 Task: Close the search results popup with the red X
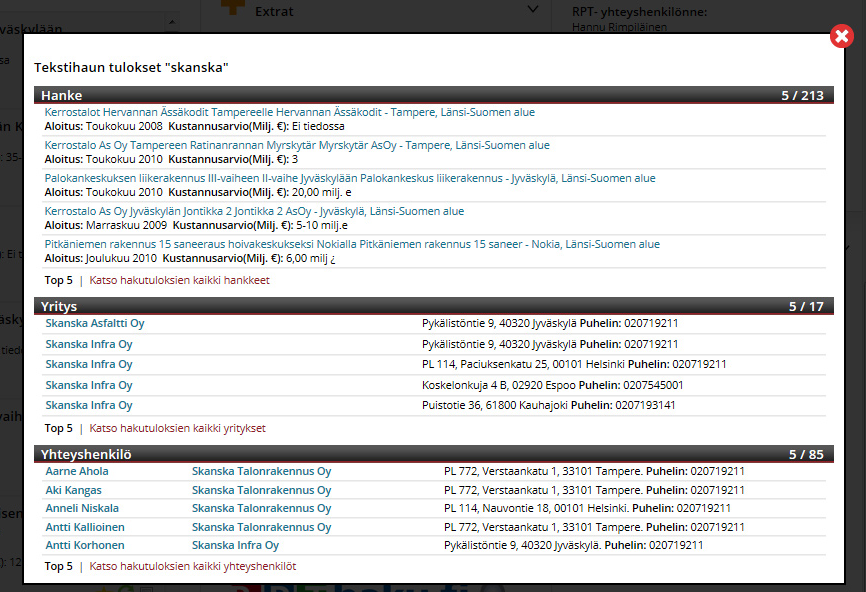[x=842, y=36]
